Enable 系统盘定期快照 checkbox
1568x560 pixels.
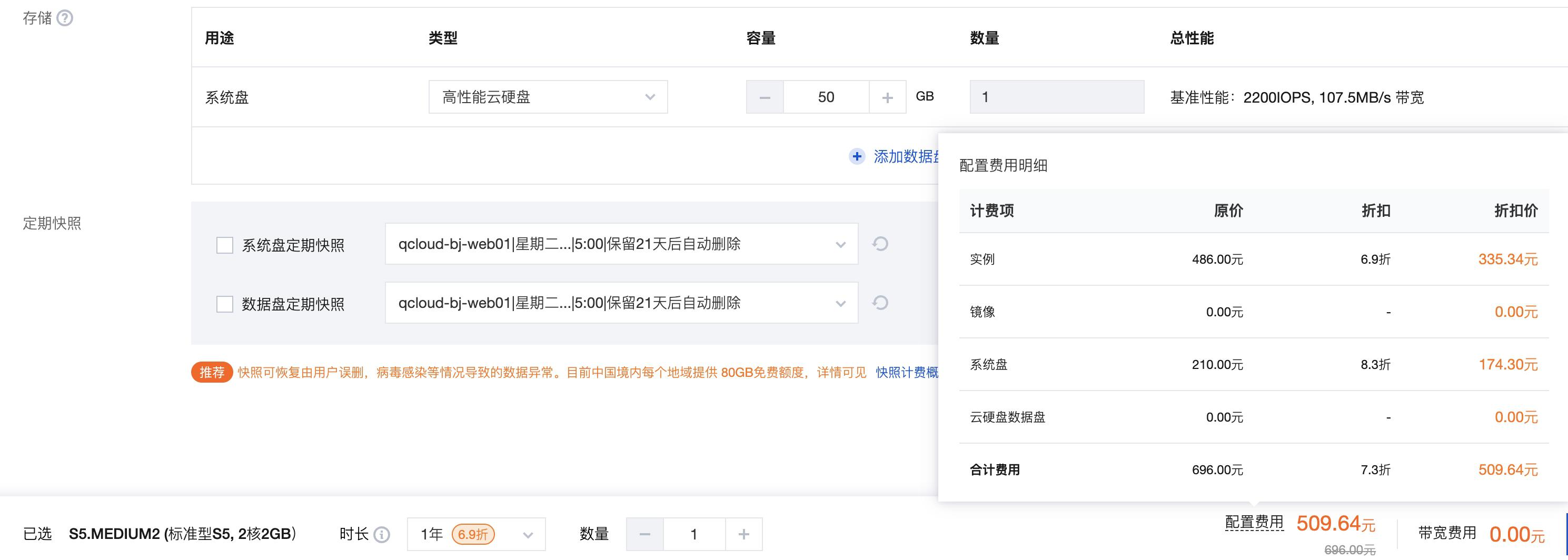click(x=225, y=245)
